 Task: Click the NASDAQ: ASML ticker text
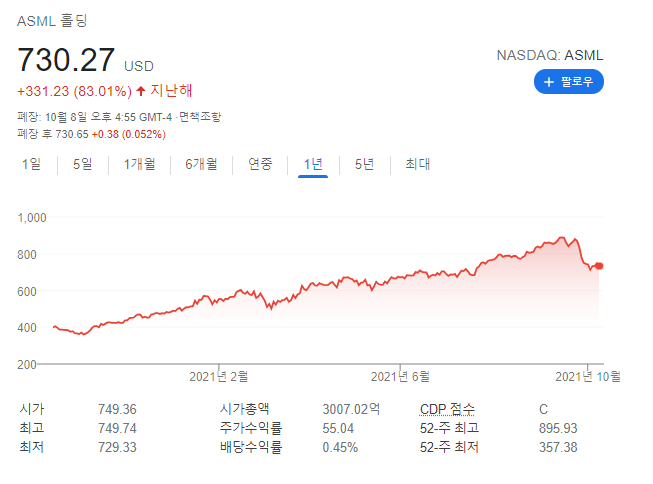pos(550,55)
